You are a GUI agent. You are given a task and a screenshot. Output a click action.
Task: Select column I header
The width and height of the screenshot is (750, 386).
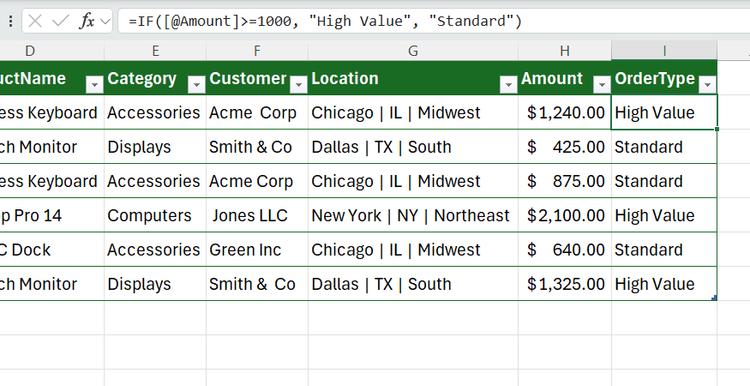(664, 51)
